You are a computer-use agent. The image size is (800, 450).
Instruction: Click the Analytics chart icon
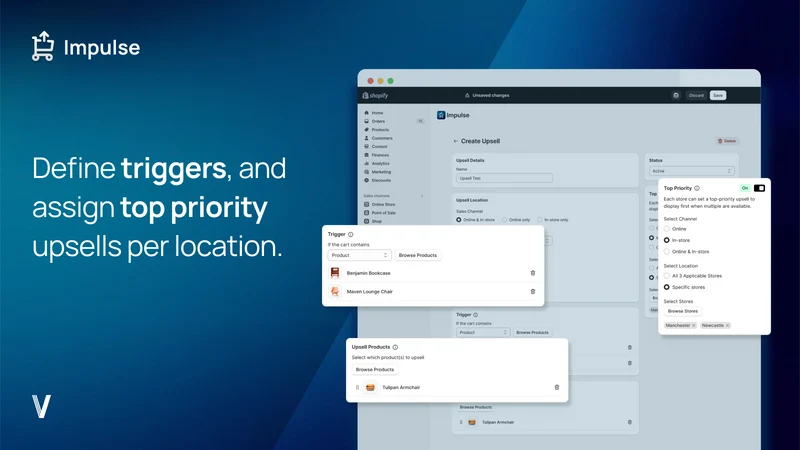366,163
